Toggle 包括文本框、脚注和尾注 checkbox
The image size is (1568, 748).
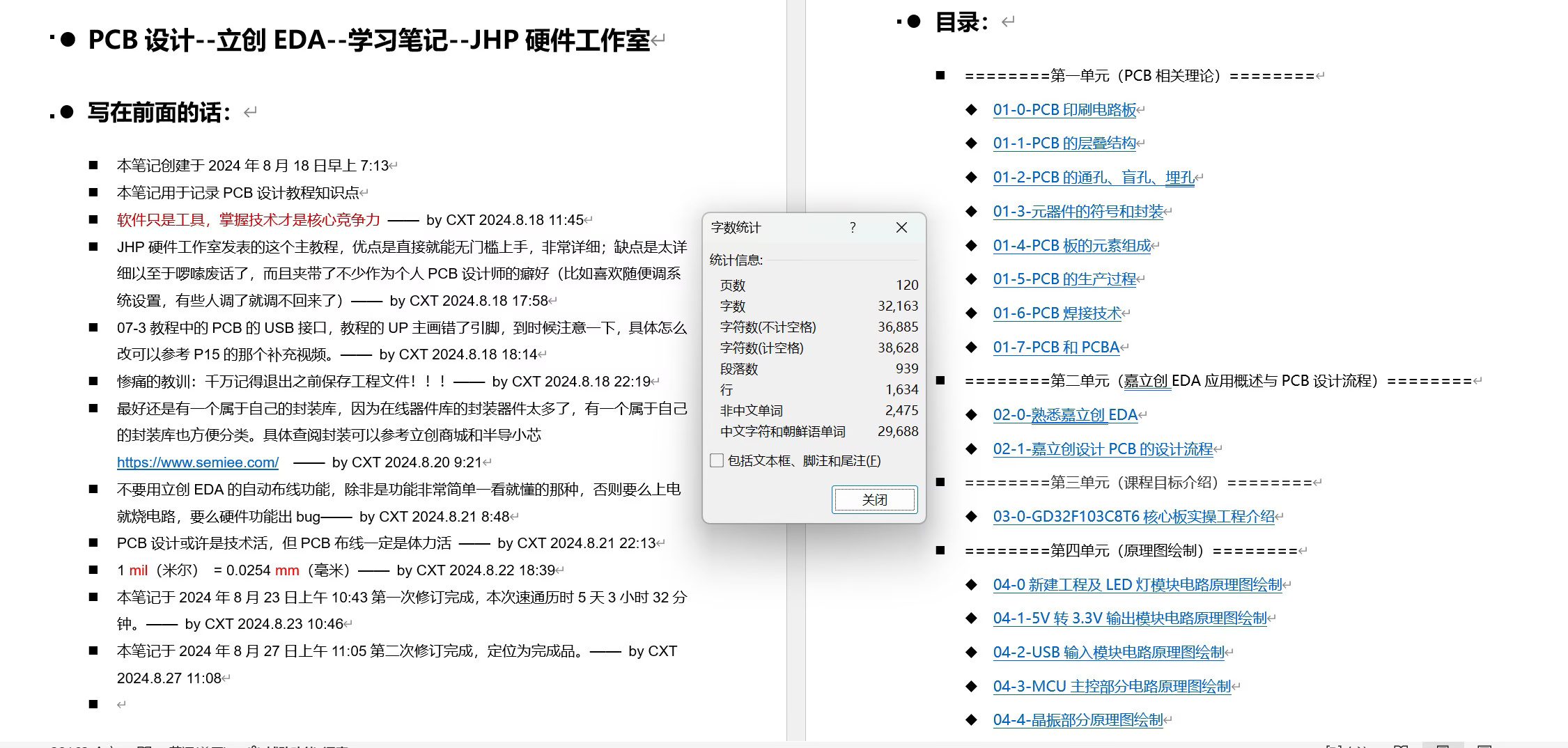point(717,460)
